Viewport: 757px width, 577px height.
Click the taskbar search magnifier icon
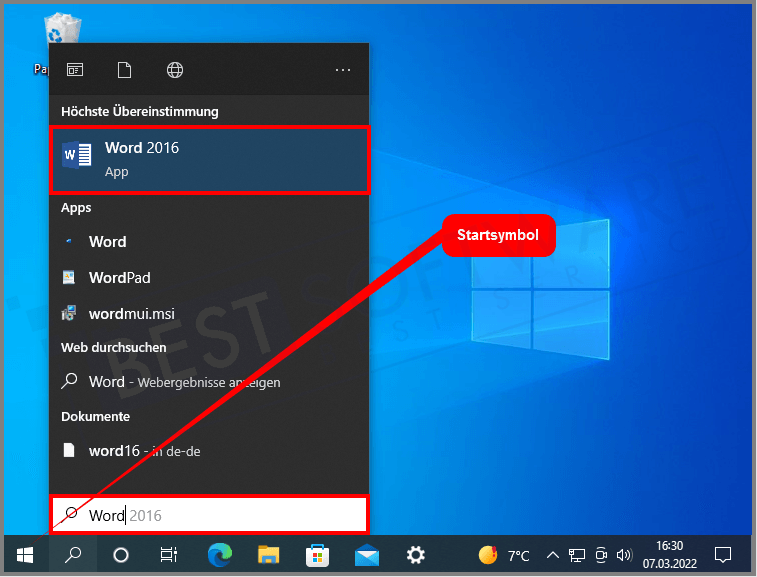(73, 555)
